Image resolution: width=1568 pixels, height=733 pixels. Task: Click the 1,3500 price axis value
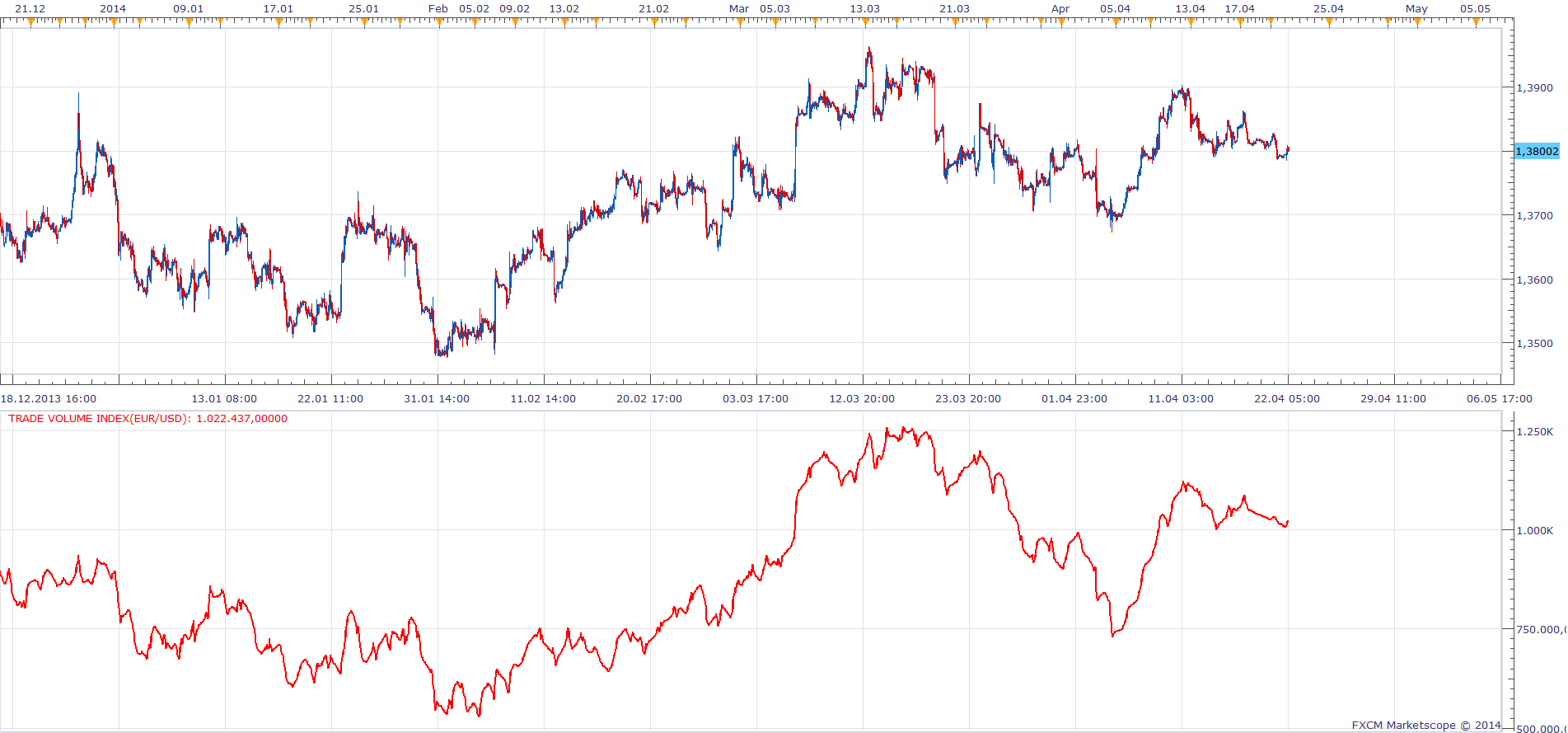1534,344
